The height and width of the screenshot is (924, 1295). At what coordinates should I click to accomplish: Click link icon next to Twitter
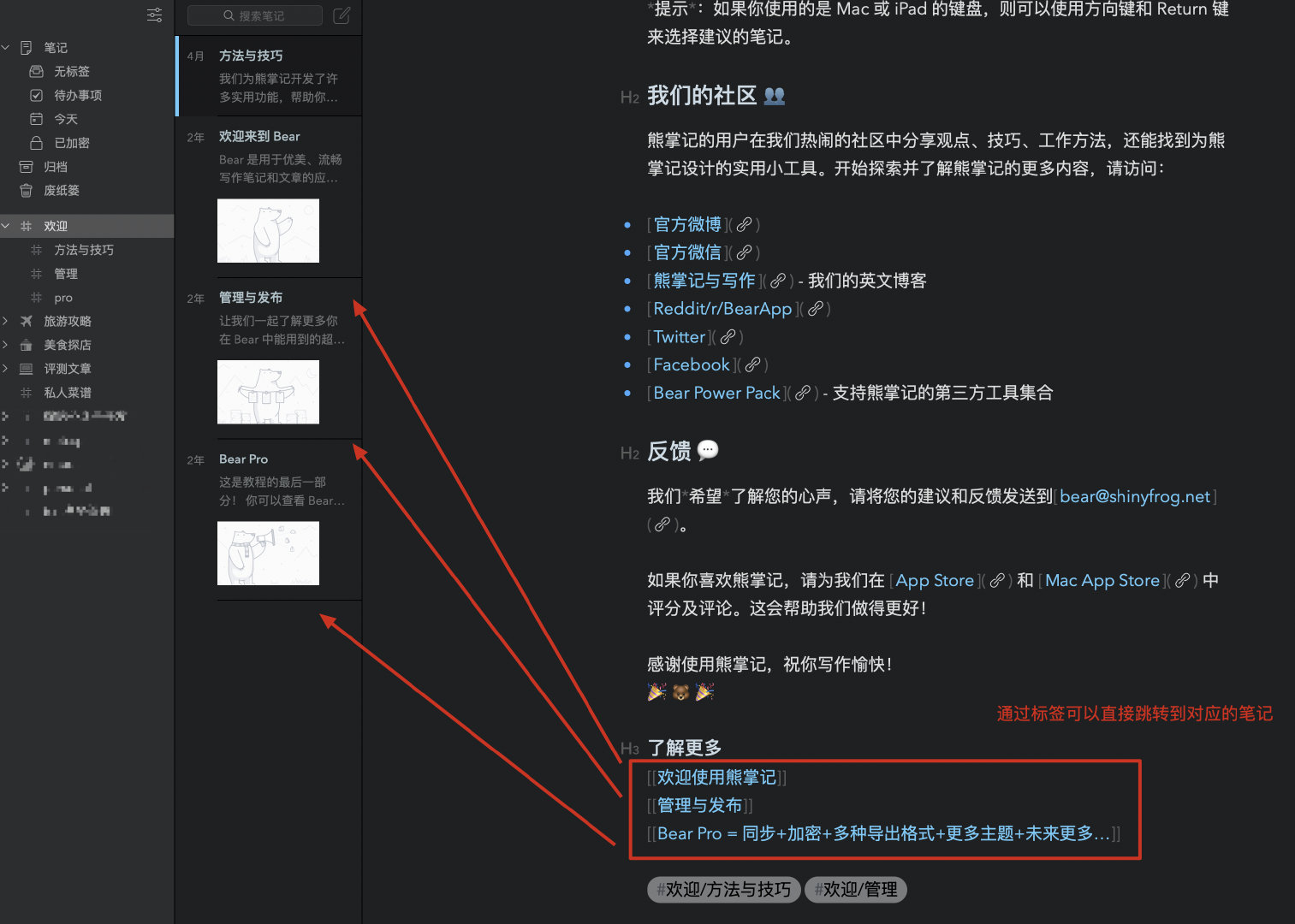pos(728,337)
